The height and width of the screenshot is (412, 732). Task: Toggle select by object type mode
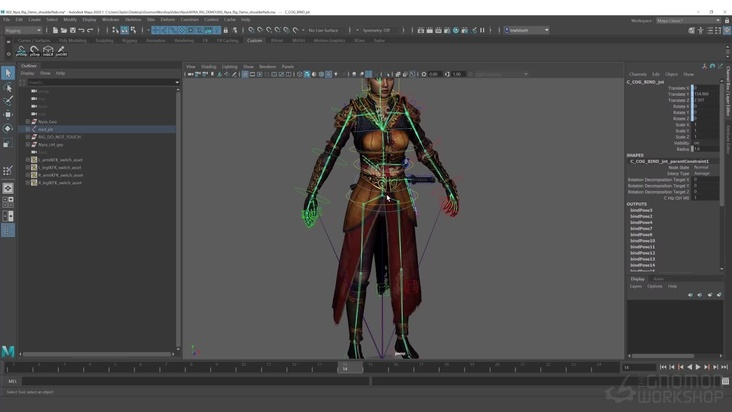(125, 30)
